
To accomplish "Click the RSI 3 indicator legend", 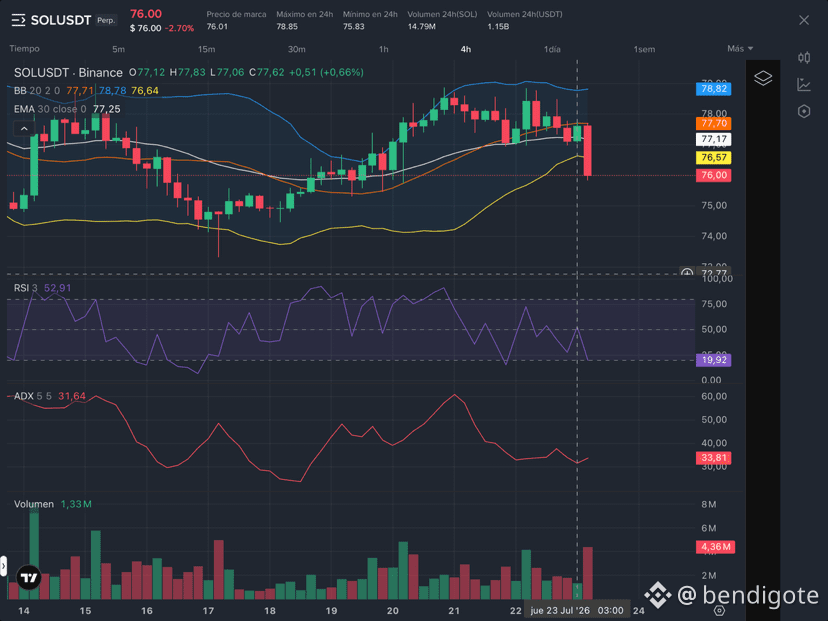I will 25,288.
